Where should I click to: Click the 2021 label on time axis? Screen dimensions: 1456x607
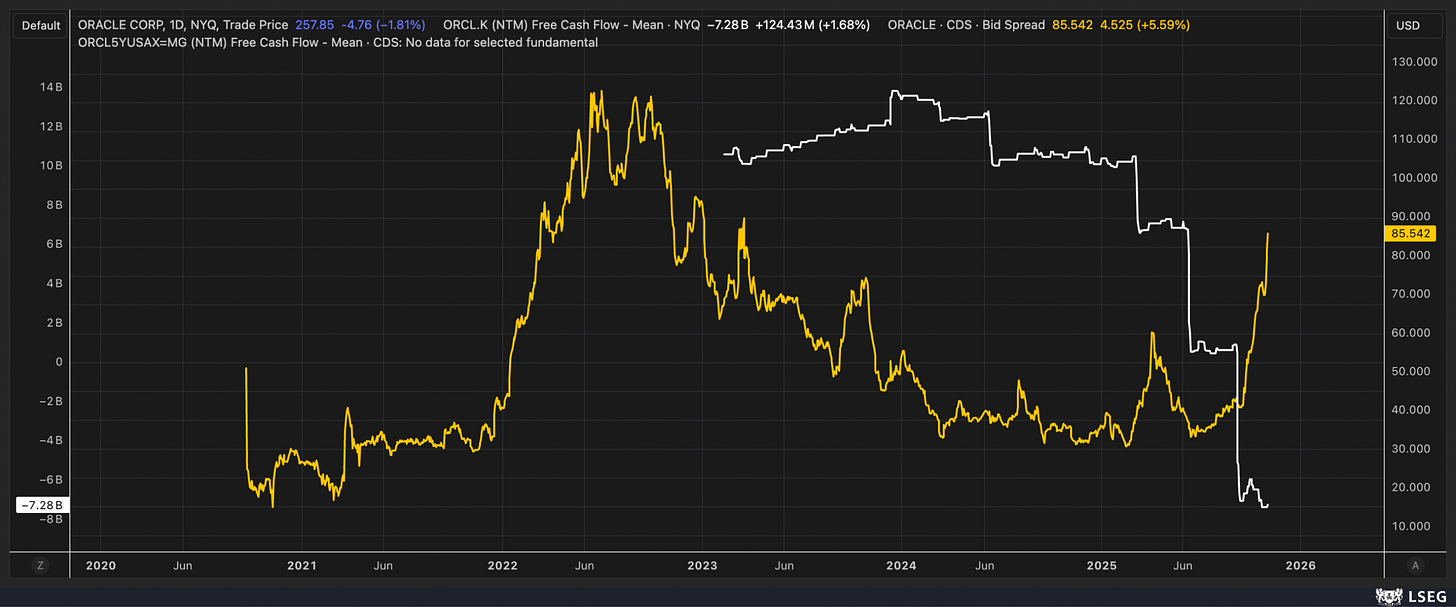coord(301,565)
